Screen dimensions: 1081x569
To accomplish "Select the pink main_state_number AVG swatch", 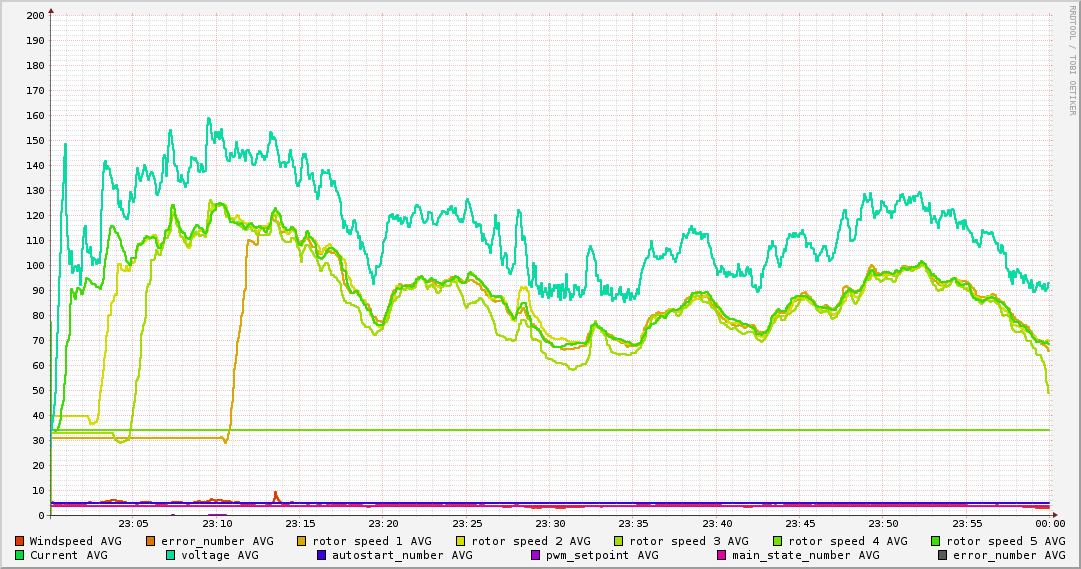I will [x=722, y=555].
